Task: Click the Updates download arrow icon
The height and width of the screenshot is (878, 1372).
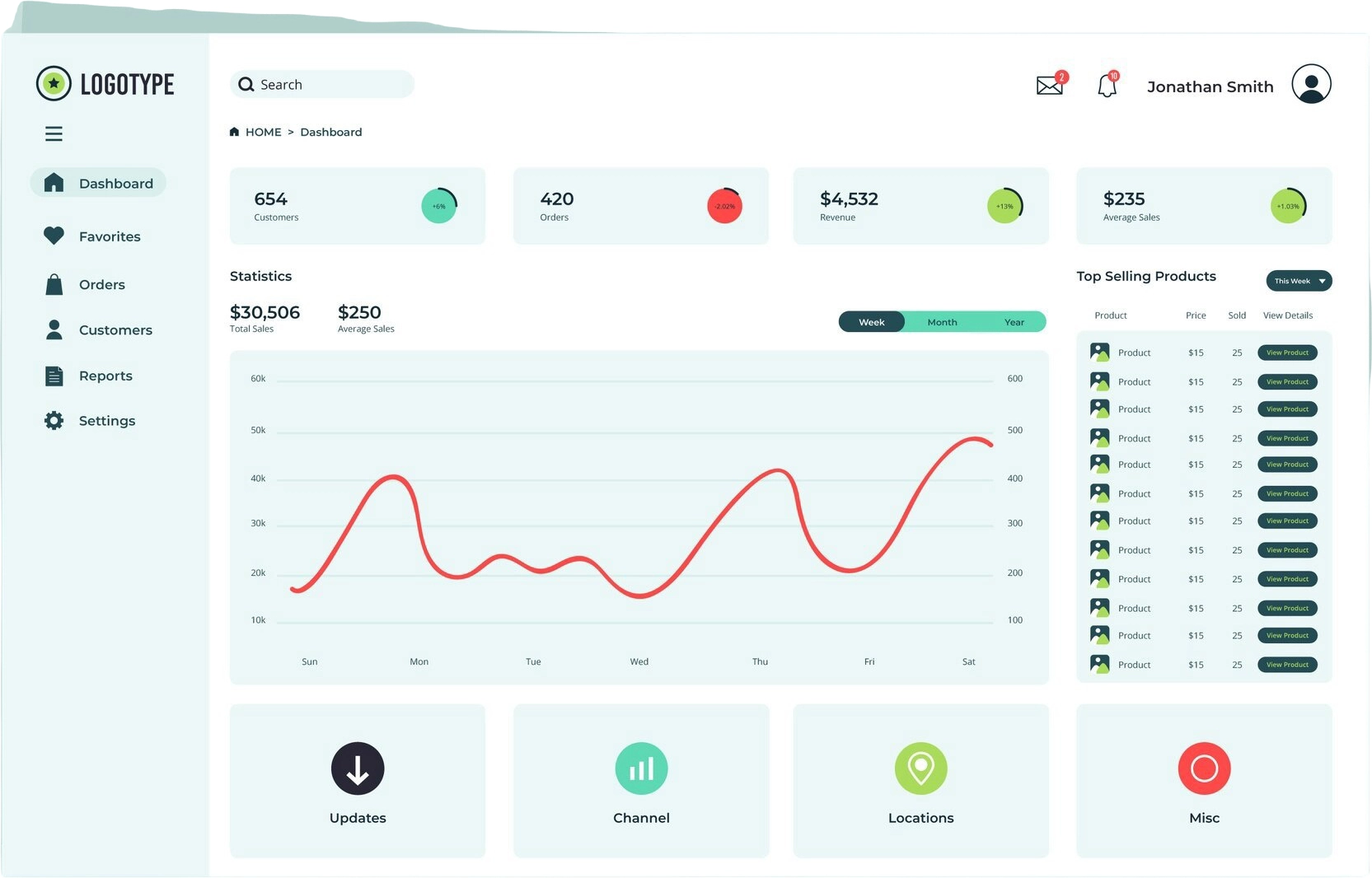Action: (x=358, y=768)
